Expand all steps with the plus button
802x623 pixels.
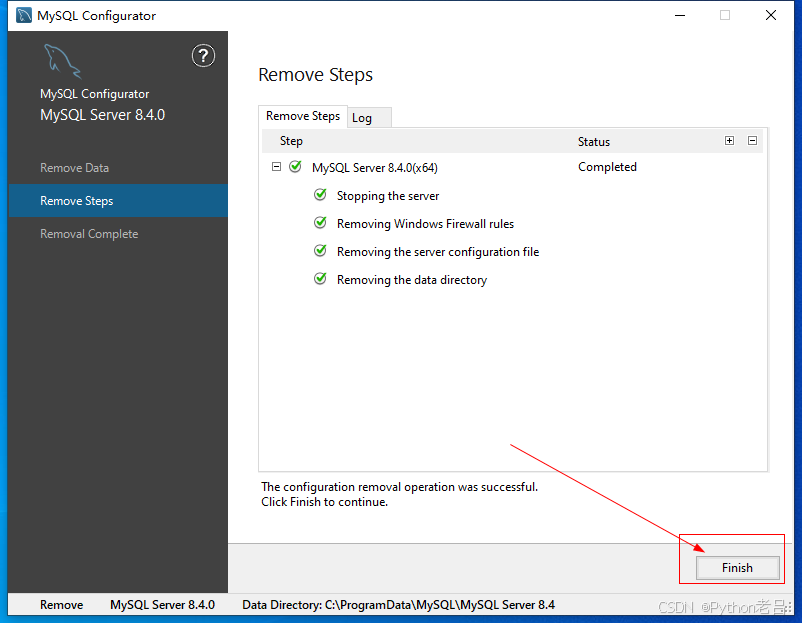[x=729, y=141]
